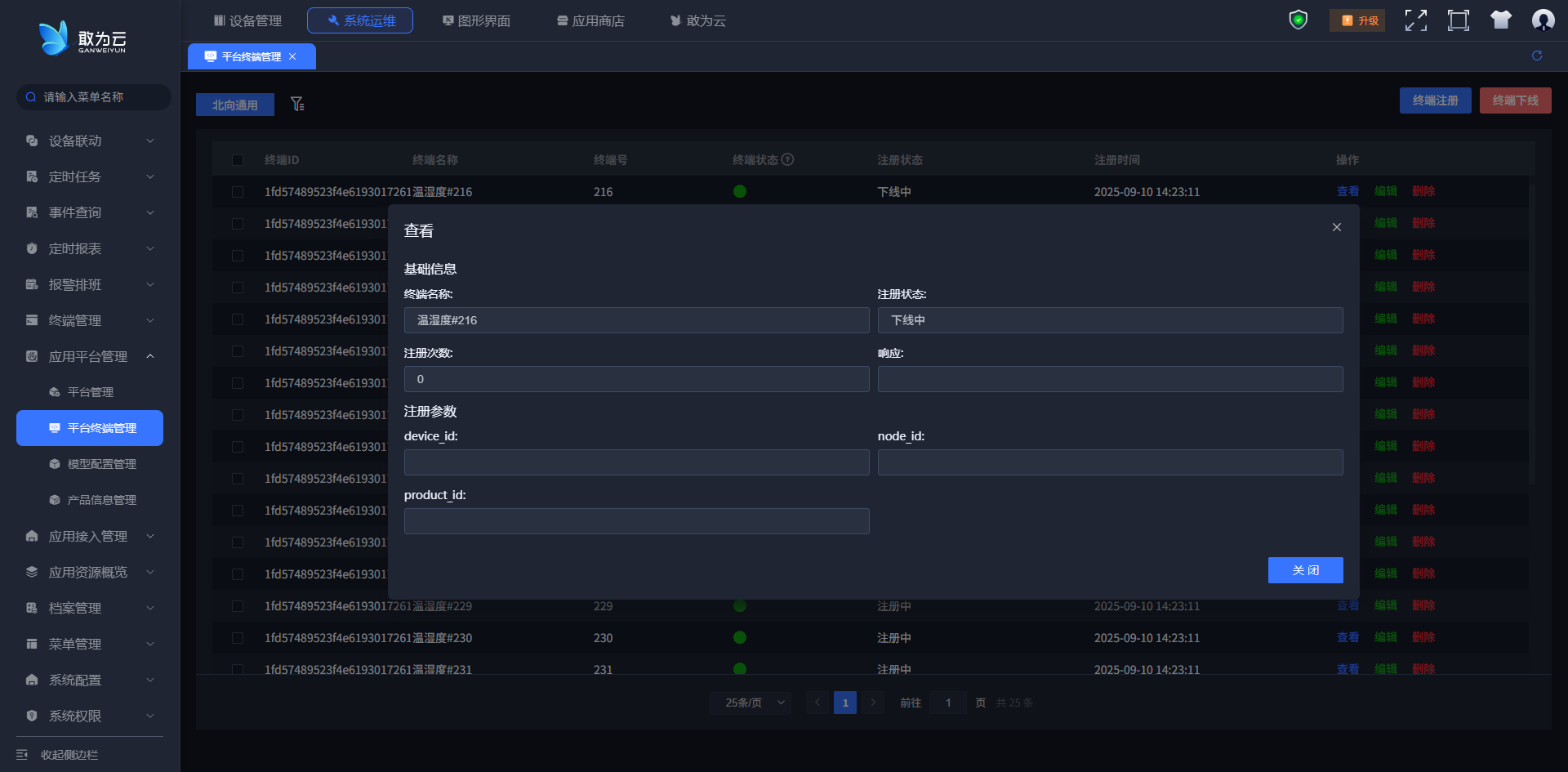Toggle fullscreen mode with the expand icon

[1416, 20]
